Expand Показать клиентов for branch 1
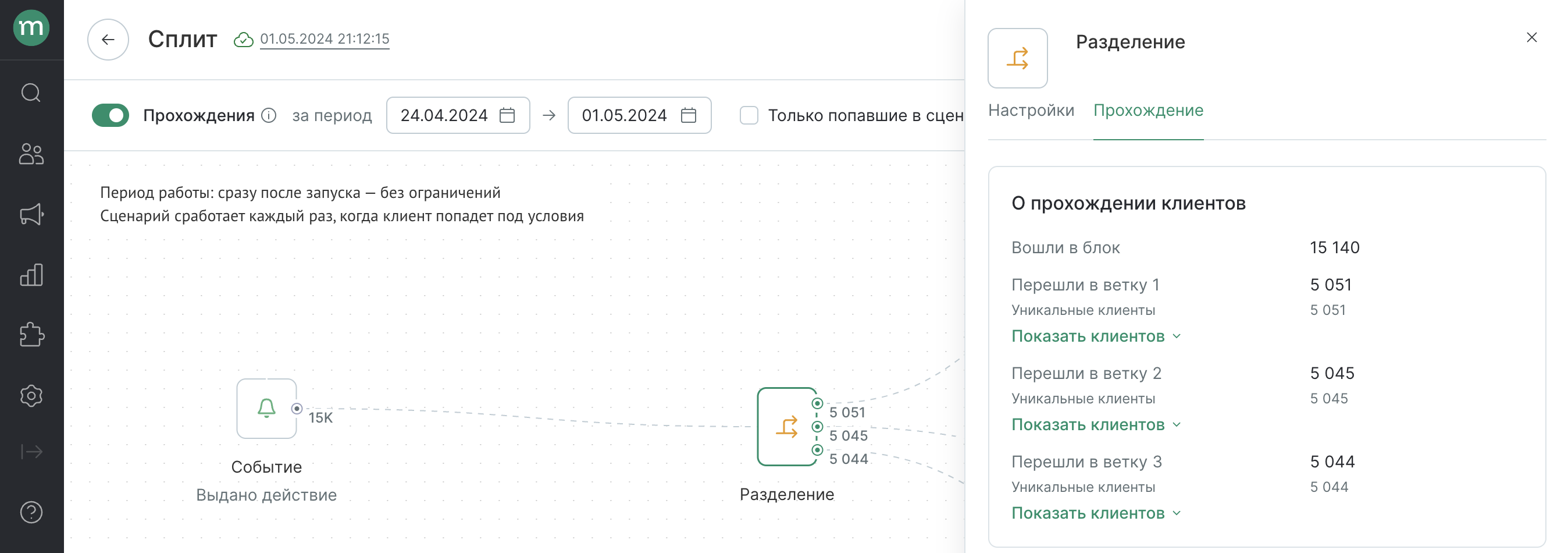The height and width of the screenshot is (553, 1568). pyautogui.click(x=1096, y=336)
